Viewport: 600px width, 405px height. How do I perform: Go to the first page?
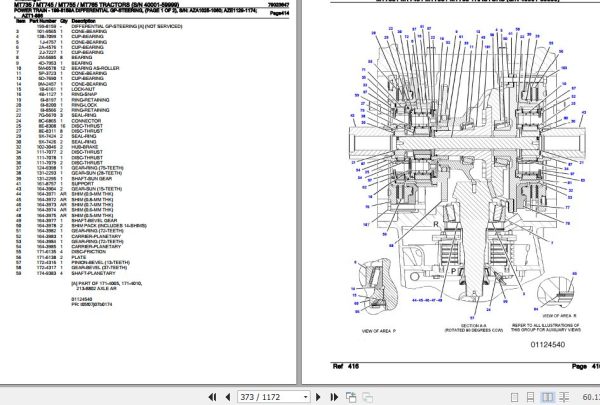tap(212, 397)
